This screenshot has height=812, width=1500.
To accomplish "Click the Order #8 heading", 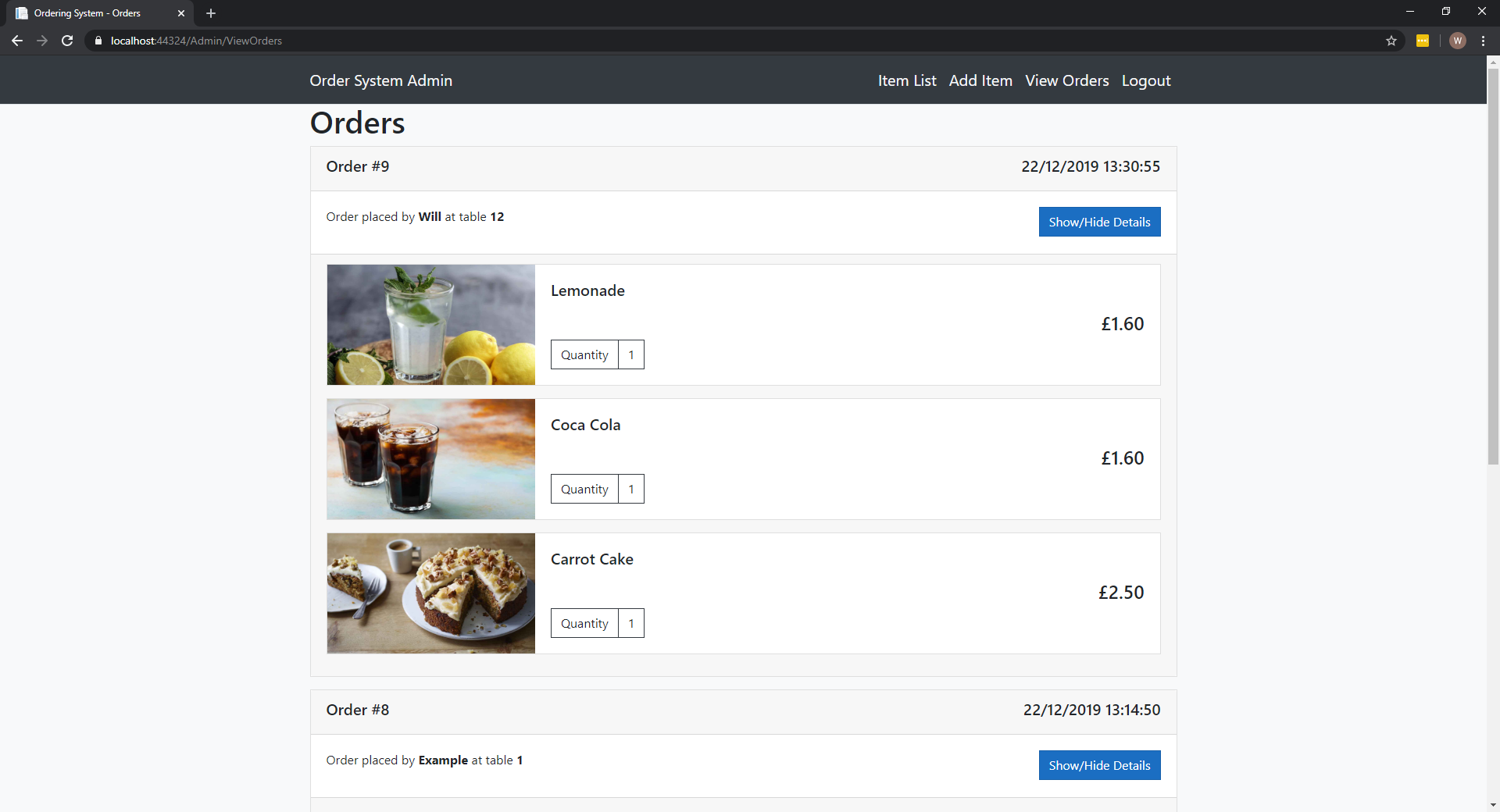I will tap(358, 710).
